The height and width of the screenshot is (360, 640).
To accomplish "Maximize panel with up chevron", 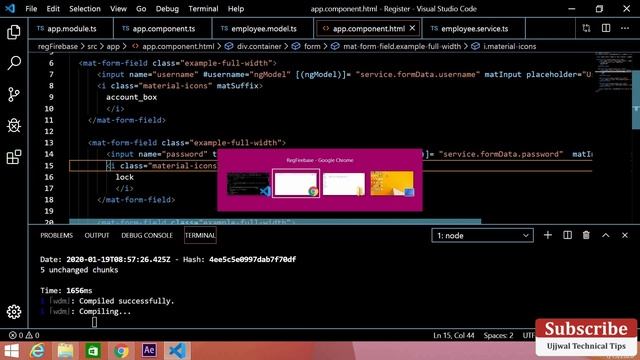I will [606, 235].
